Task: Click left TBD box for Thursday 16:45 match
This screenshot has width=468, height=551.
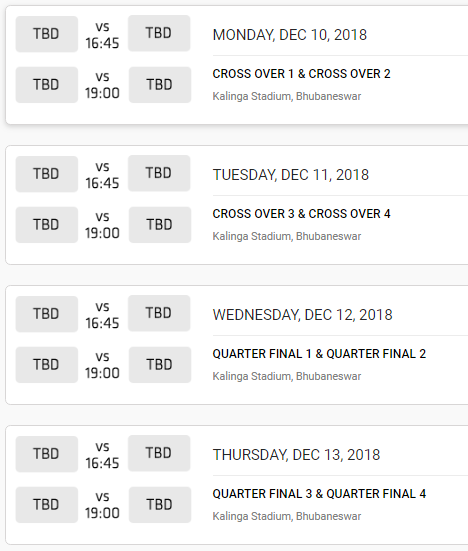Action: point(47,454)
